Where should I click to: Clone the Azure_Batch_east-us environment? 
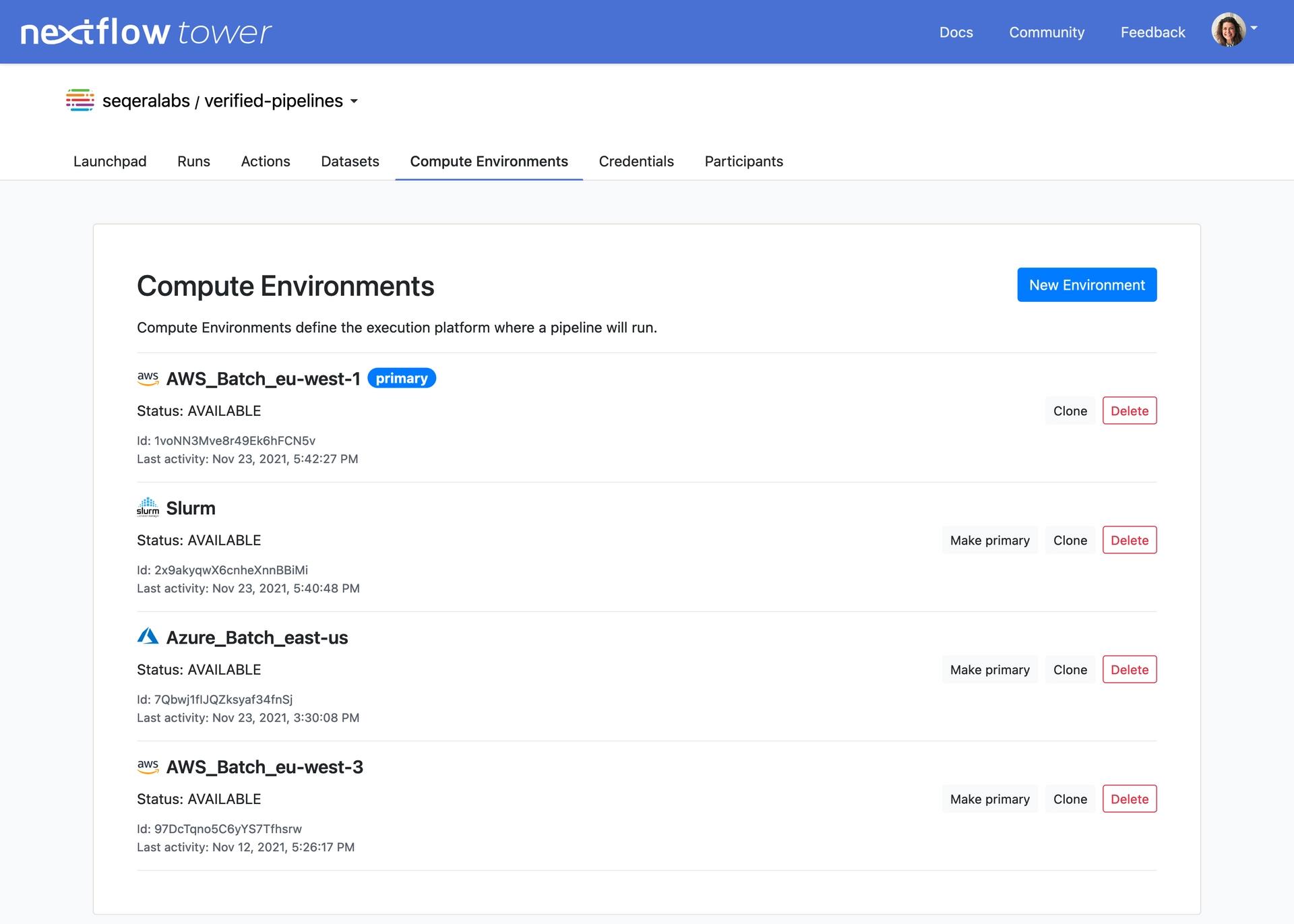[x=1070, y=670]
